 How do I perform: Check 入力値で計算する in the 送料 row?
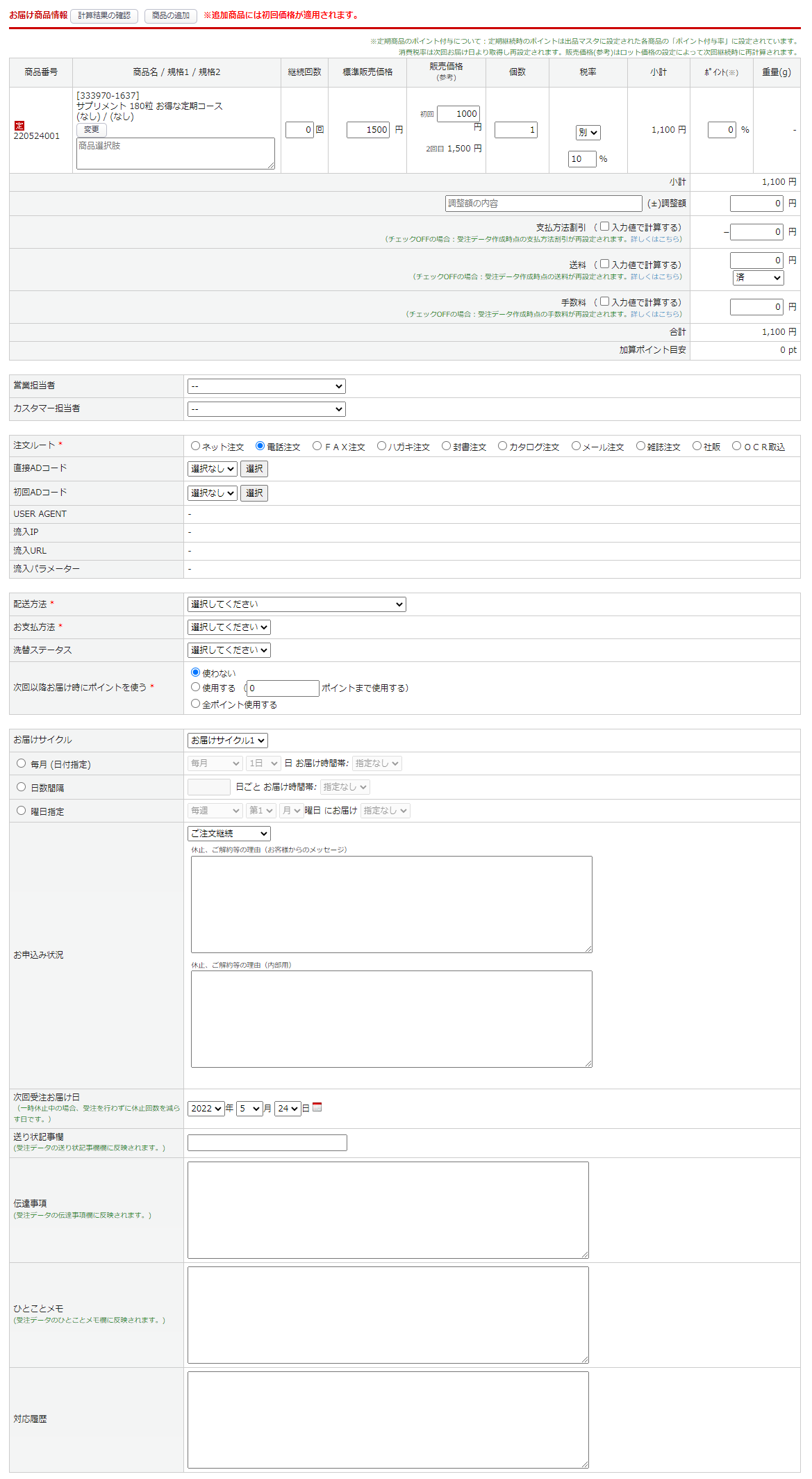604,264
